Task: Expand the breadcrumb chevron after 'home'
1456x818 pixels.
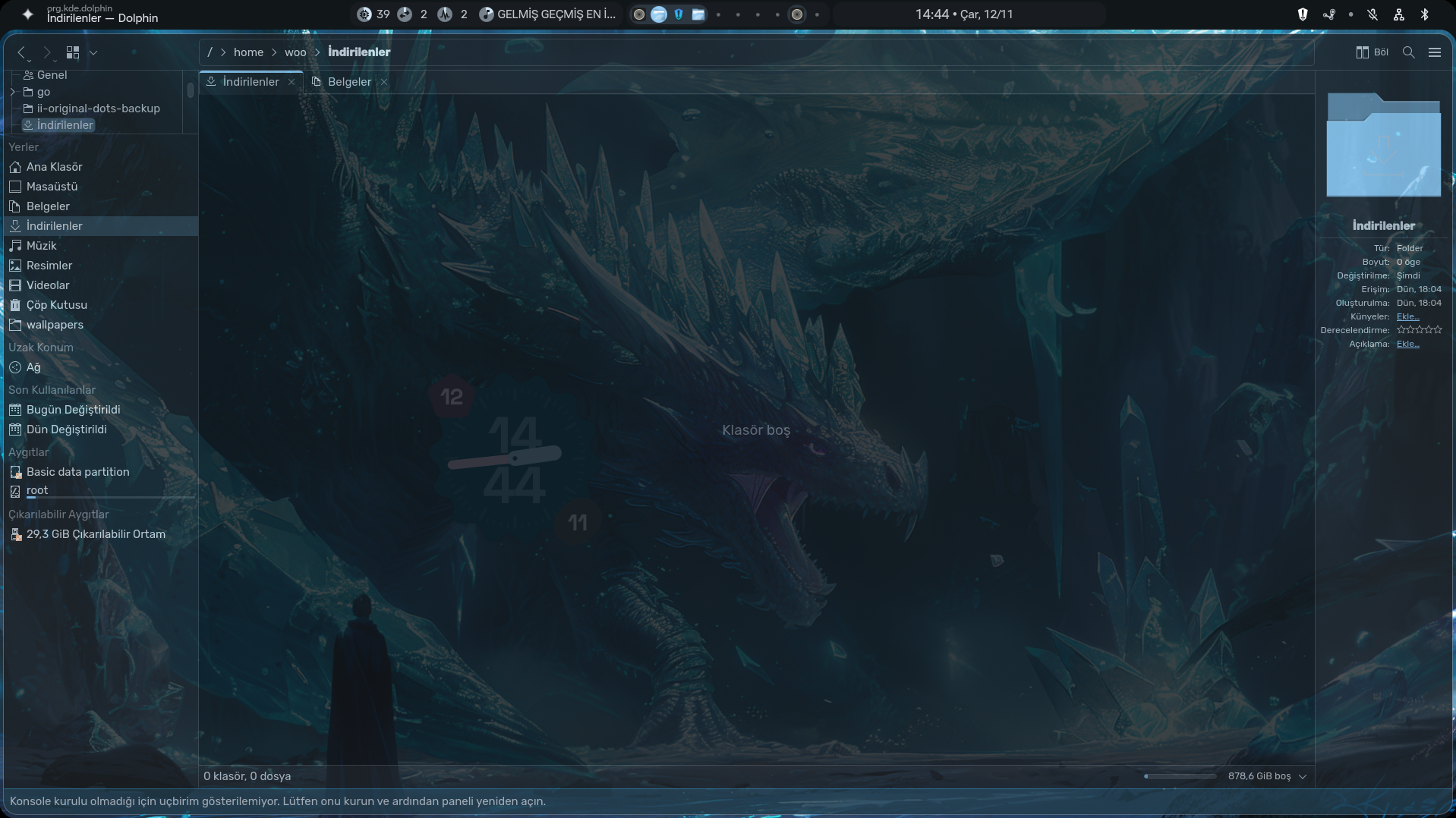Action: point(274,52)
